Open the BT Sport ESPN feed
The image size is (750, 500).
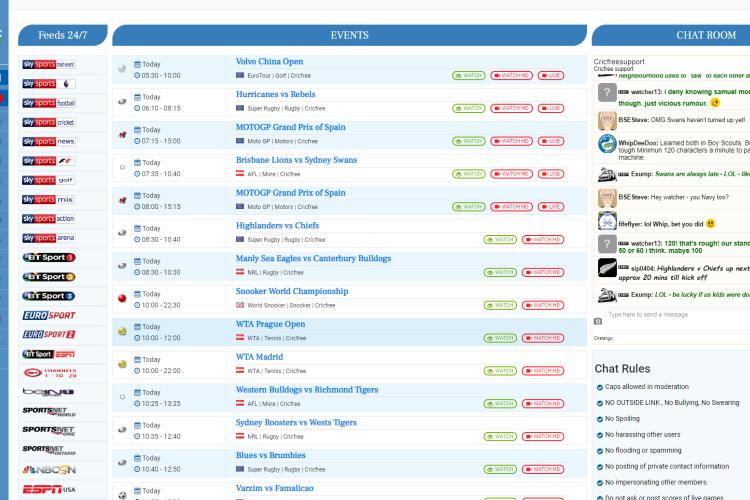(49, 354)
